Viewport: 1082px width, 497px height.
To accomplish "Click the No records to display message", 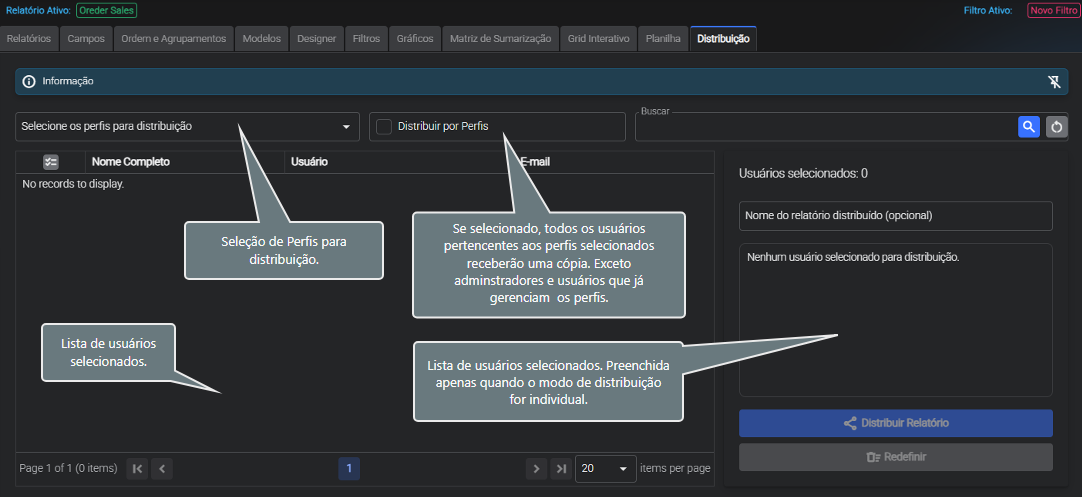I will tap(73, 184).
